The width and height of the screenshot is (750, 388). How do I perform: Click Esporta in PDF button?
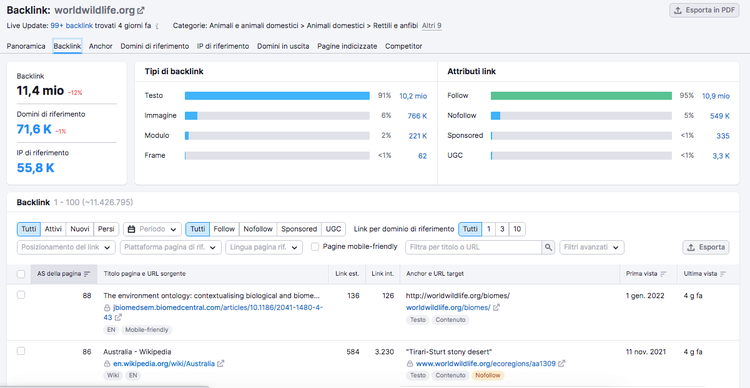pos(704,11)
